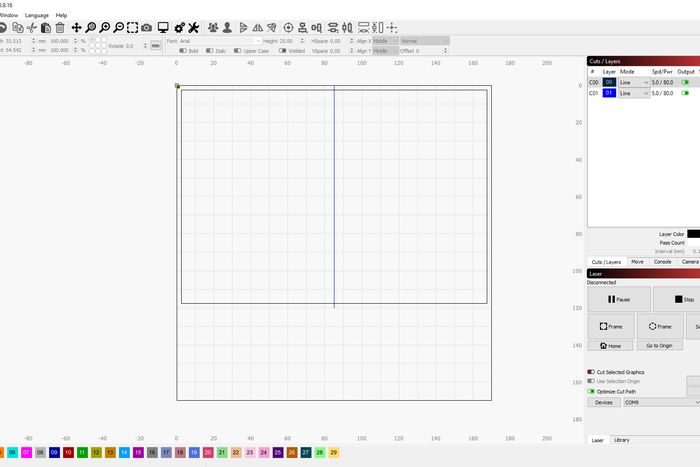Toggle output switch for layer C00
The width and height of the screenshot is (700, 467).
(686, 82)
